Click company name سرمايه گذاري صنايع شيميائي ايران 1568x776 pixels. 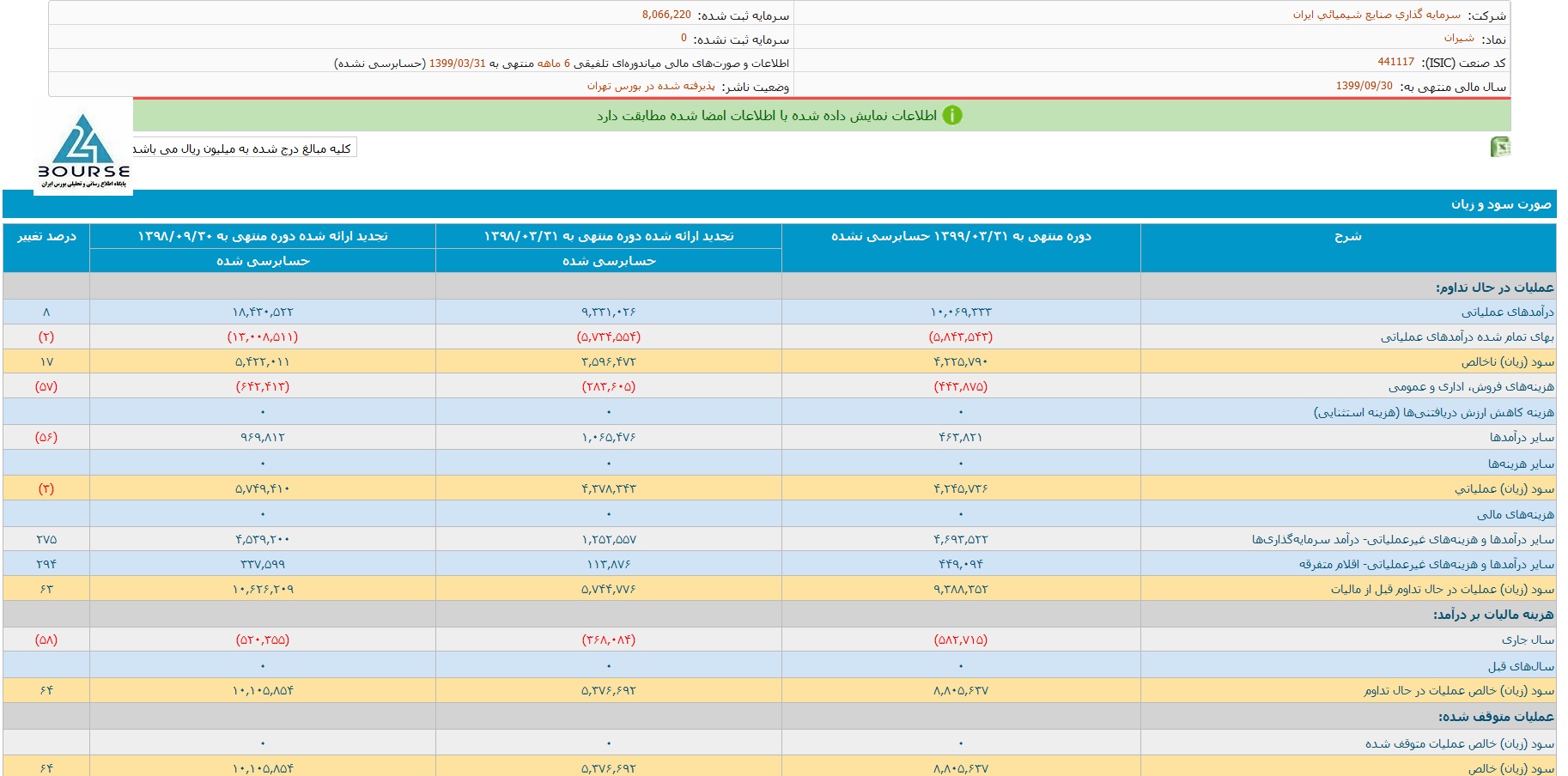(x=1377, y=15)
